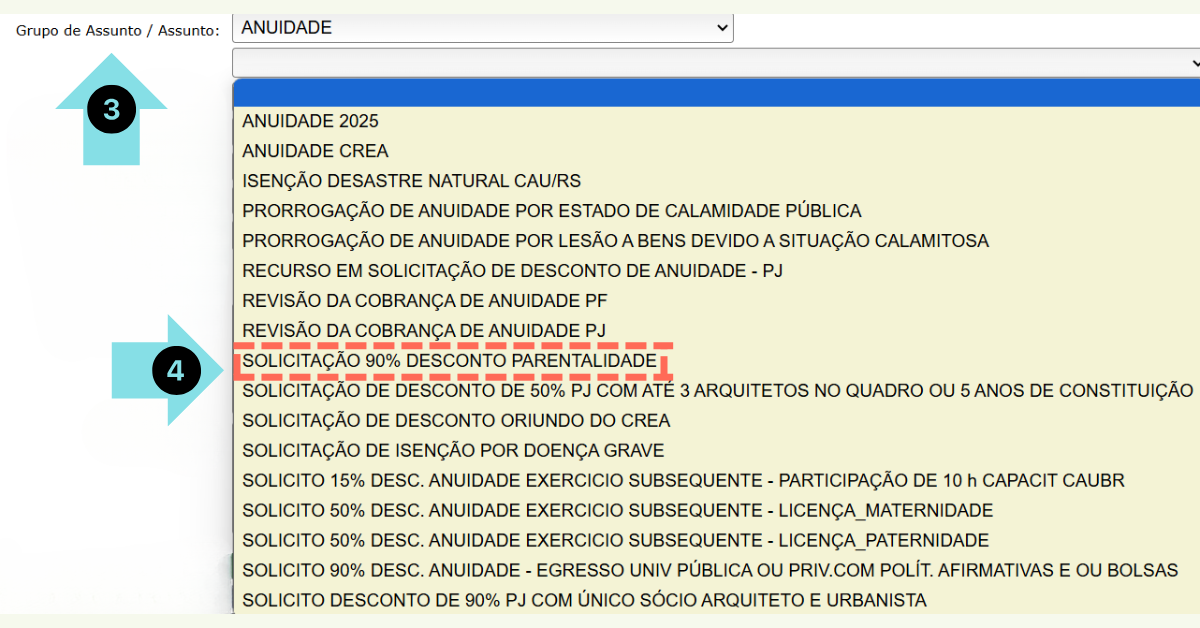Viewport: 1200px width, 628px height.
Task: Select SOLICITAÇÃO DE DESCONTO ORIUNDO DO CREA
Action: click(456, 420)
